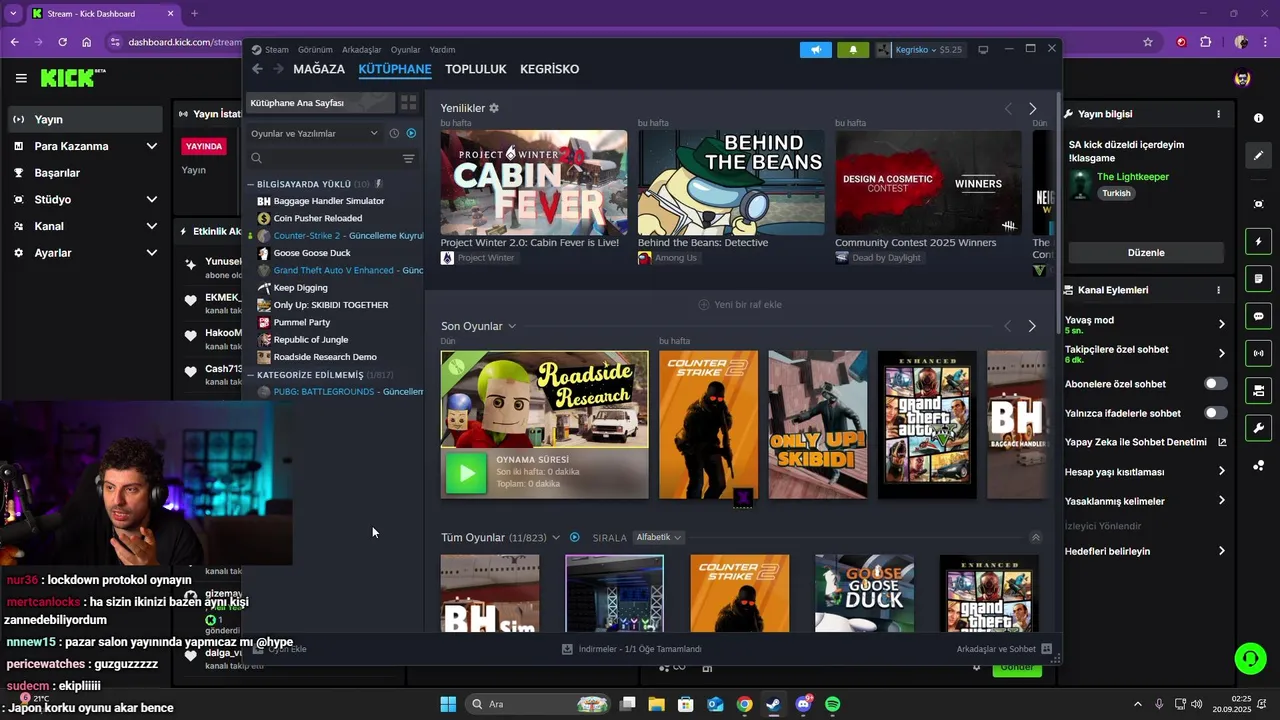Open Windows Start menu
The height and width of the screenshot is (720, 1280).
(x=448, y=704)
